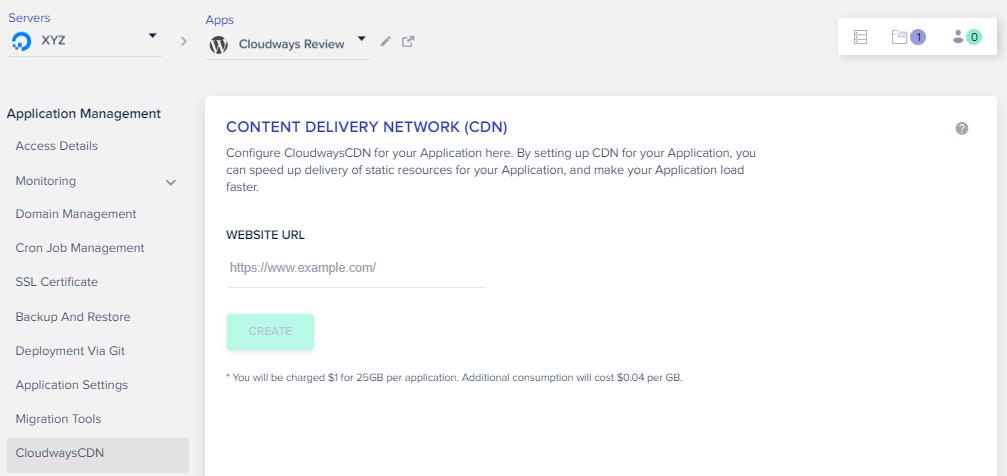
Task: Open the SSL Certificate page
Action: [57, 282]
